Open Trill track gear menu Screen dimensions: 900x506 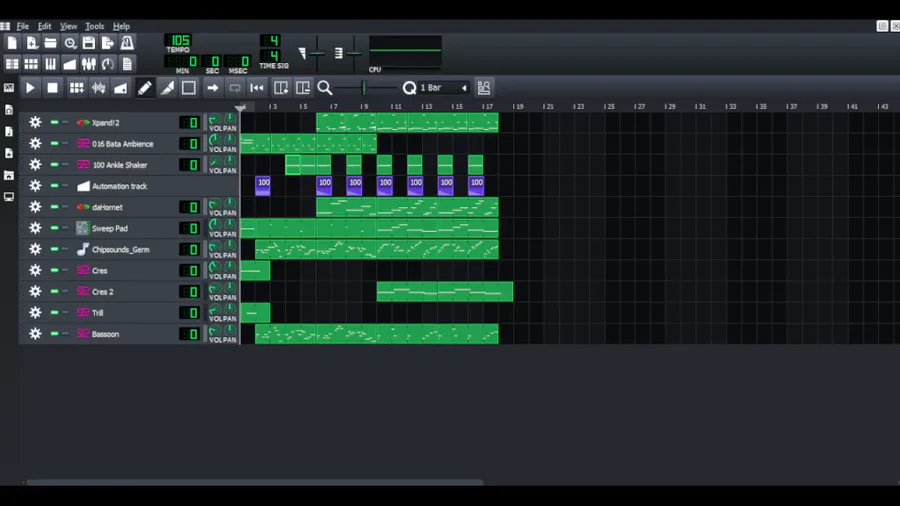35,313
